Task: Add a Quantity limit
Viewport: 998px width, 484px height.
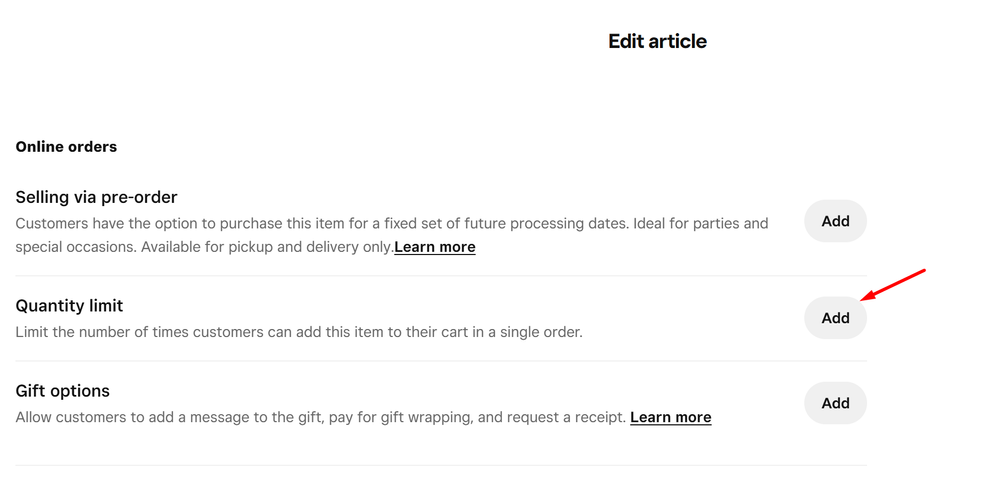Action: coord(835,318)
